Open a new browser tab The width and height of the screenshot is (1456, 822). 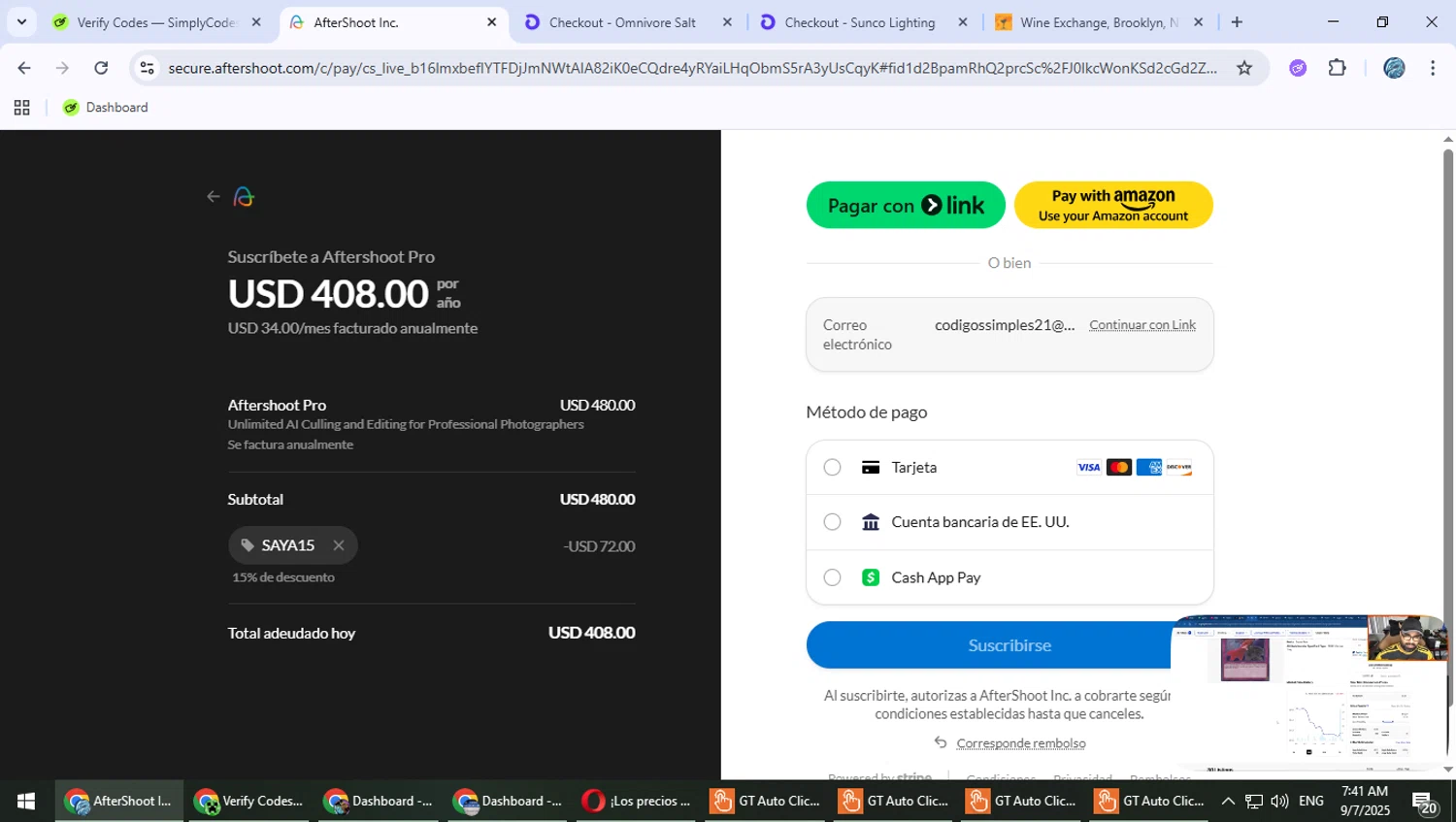click(1237, 22)
